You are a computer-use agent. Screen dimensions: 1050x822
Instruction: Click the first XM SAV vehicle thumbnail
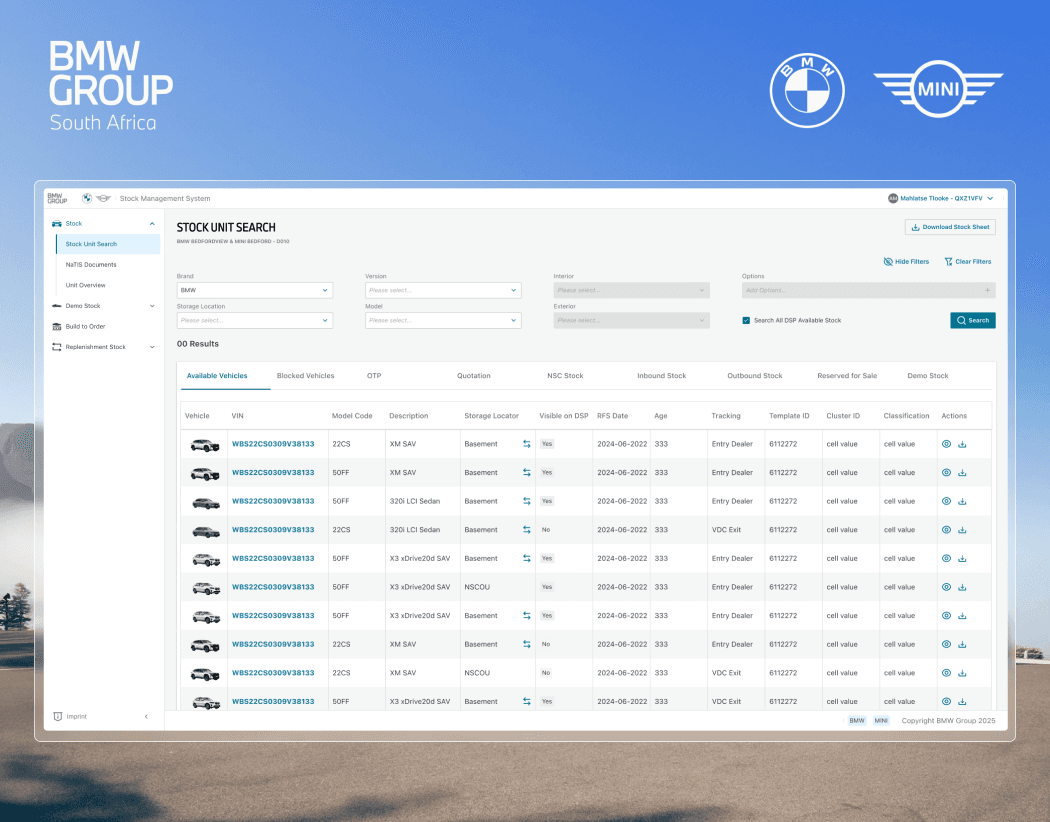click(205, 444)
